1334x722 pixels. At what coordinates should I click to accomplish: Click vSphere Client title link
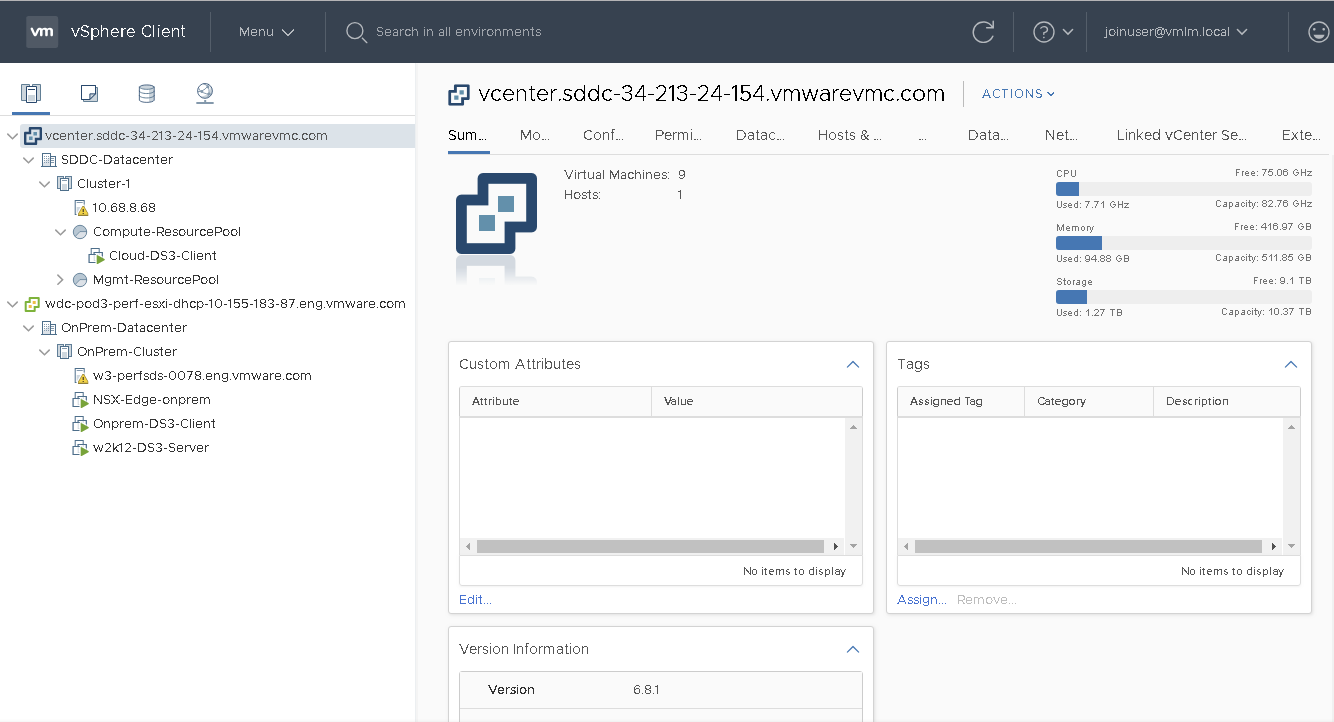128,32
